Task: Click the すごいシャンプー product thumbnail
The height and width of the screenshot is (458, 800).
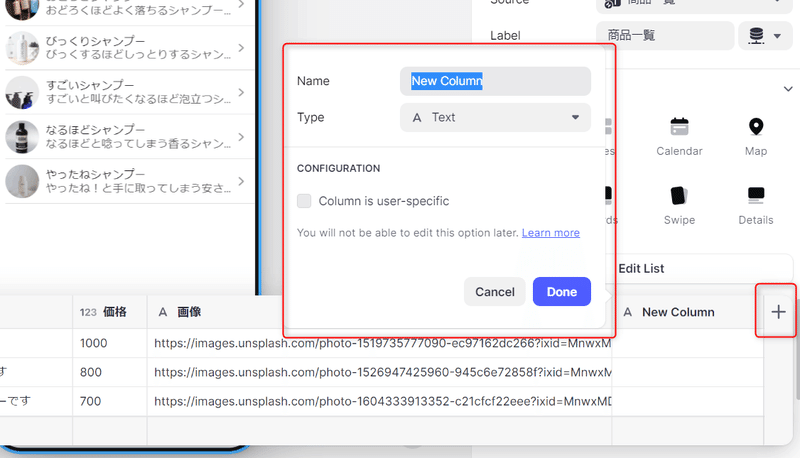Action: (22, 92)
